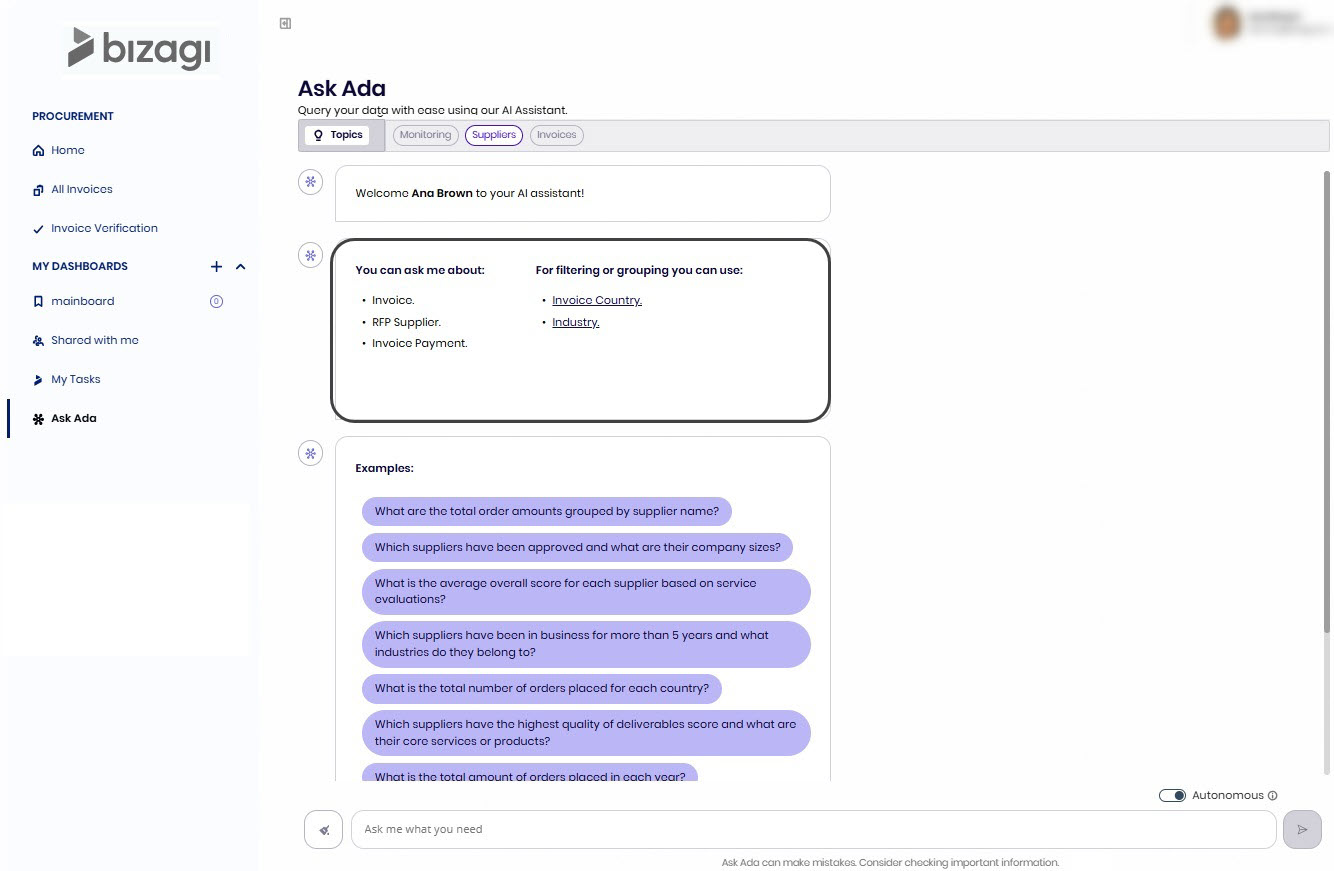
Task: Click the collapse sidebar icon
Action: [285, 23]
